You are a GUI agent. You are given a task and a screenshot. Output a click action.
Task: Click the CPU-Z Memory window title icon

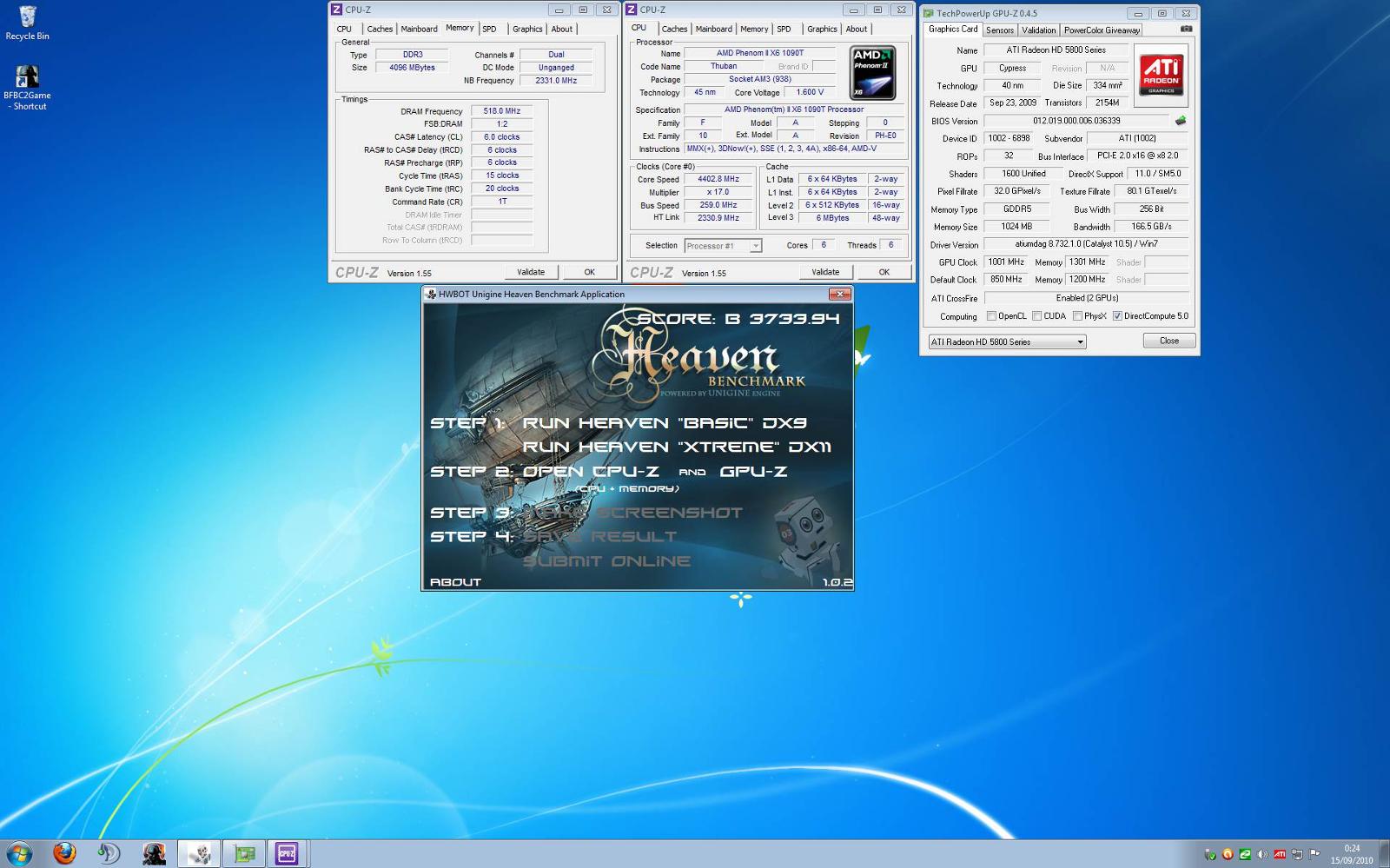click(x=336, y=10)
